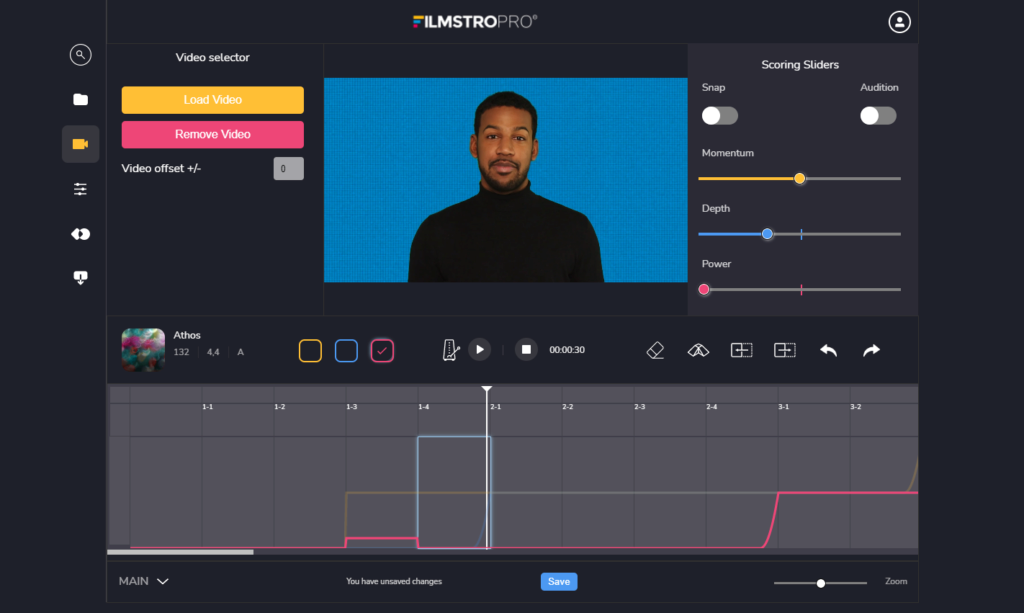Viewport: 1024px width, 613px height.
Task: Play the track
Action: [x=480, y=350]
